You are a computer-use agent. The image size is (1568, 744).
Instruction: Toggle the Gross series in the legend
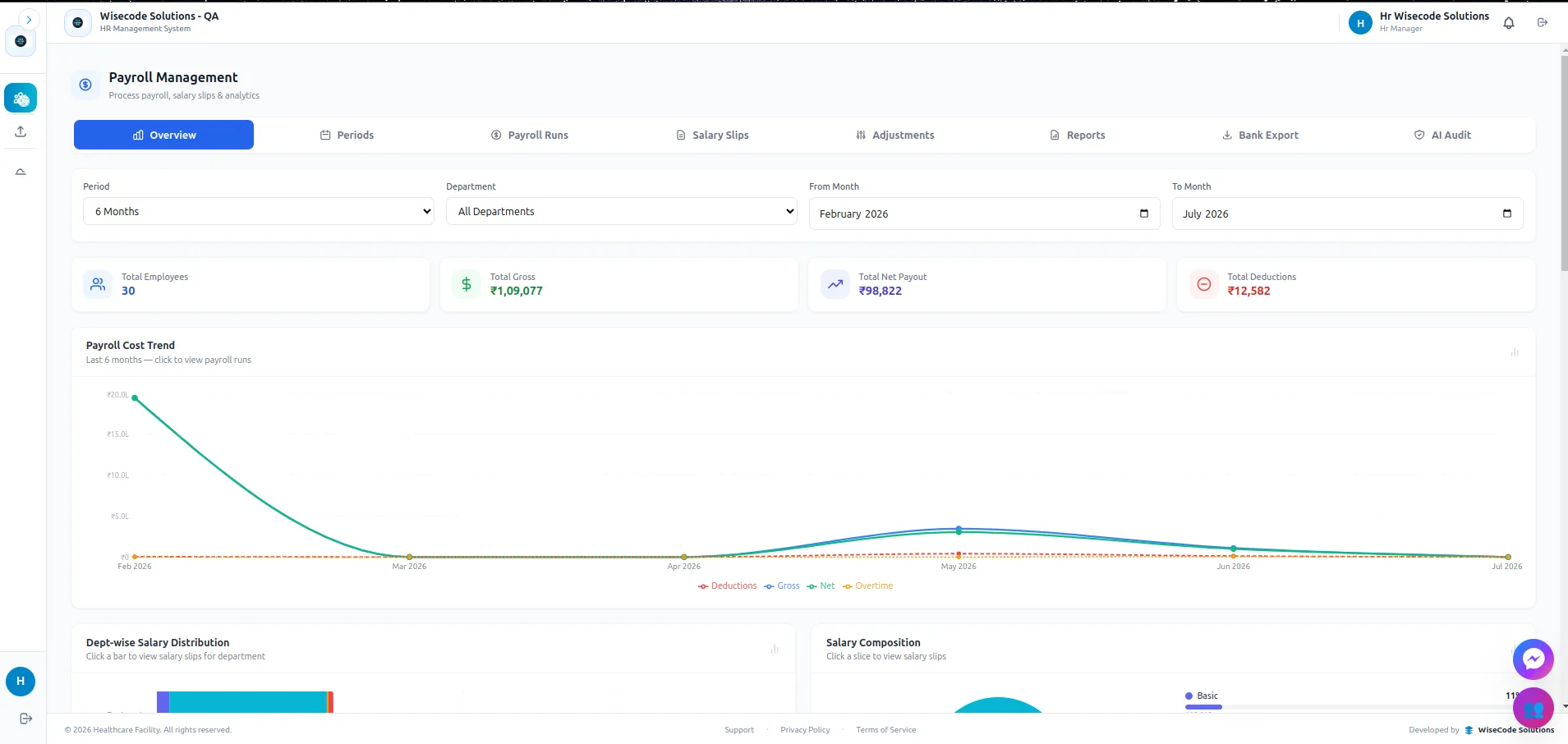782,586
